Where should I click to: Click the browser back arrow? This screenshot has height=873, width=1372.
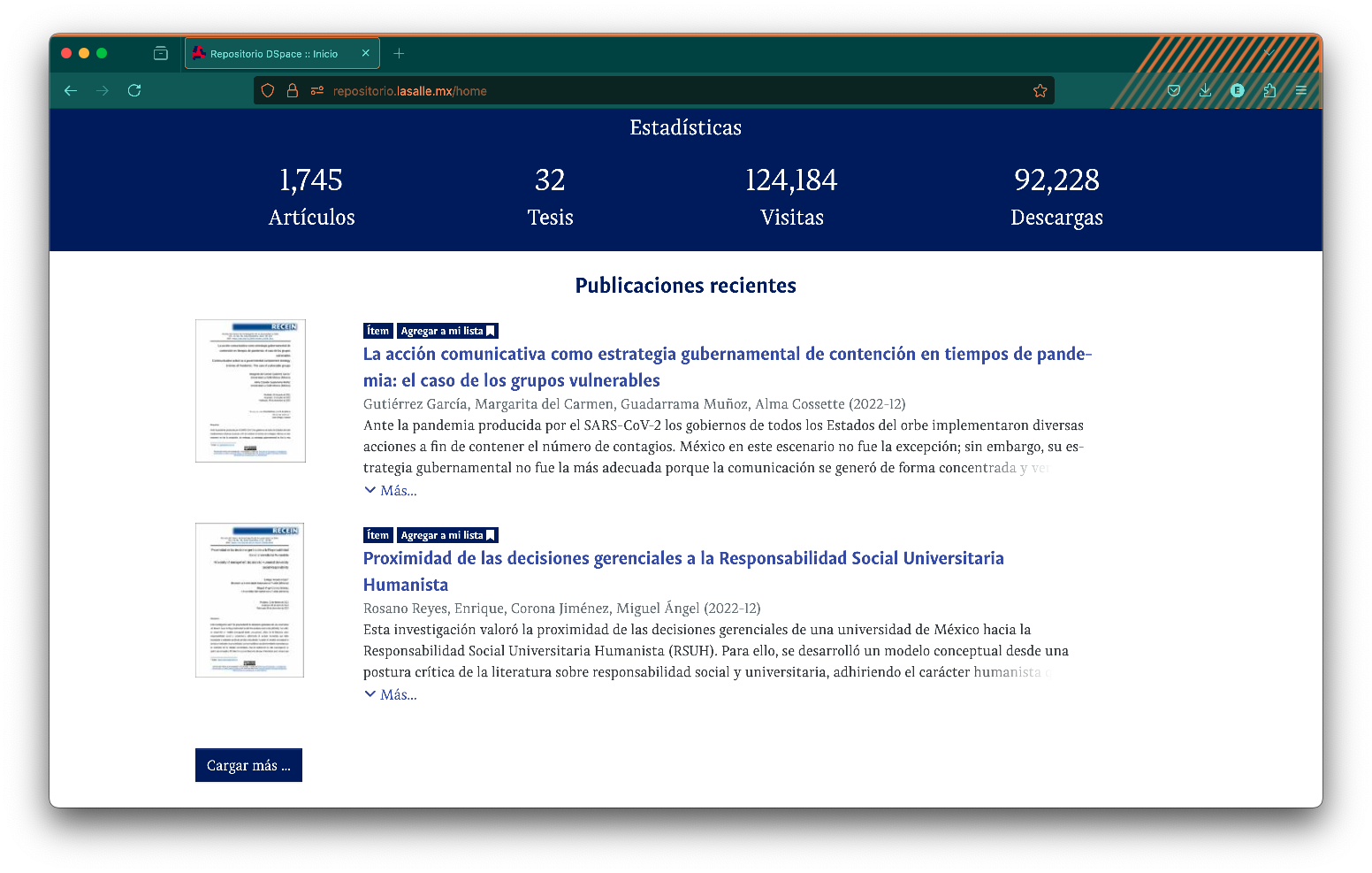[71, 90]
